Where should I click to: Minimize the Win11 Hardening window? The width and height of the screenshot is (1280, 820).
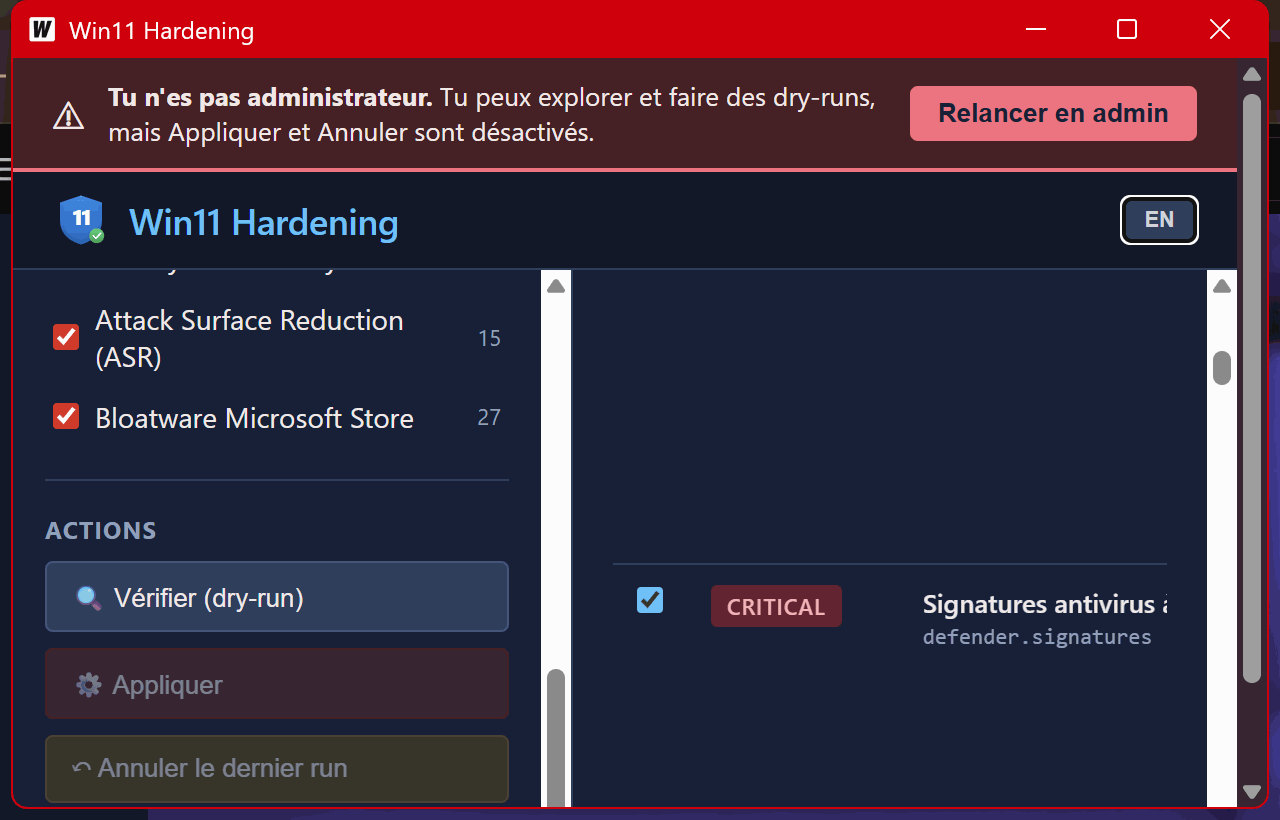1036,29
